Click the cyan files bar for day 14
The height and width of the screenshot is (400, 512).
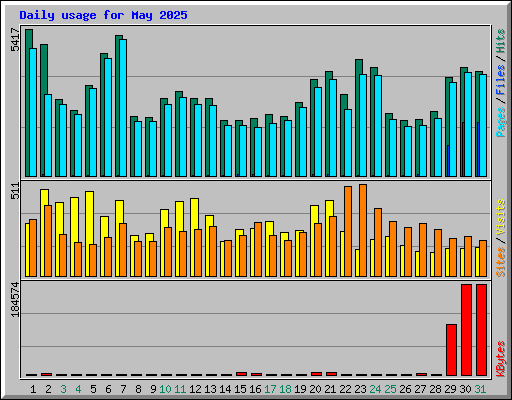pyautogui.click(x=228, y=151)
